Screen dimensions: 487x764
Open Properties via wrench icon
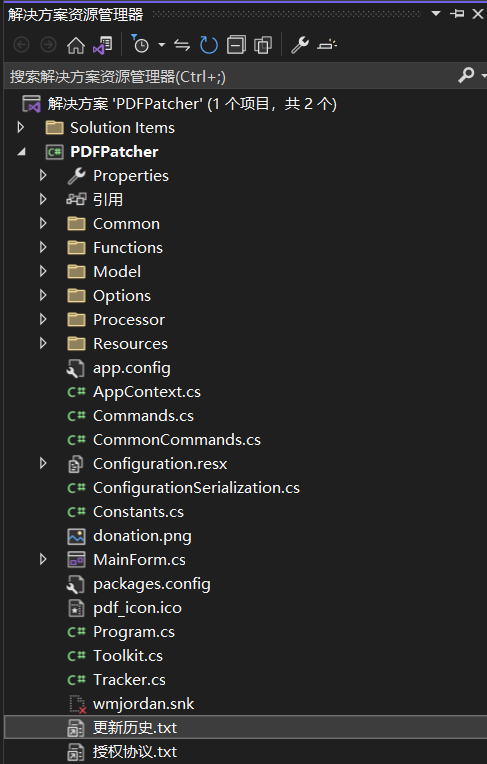[x=300, y=45]
